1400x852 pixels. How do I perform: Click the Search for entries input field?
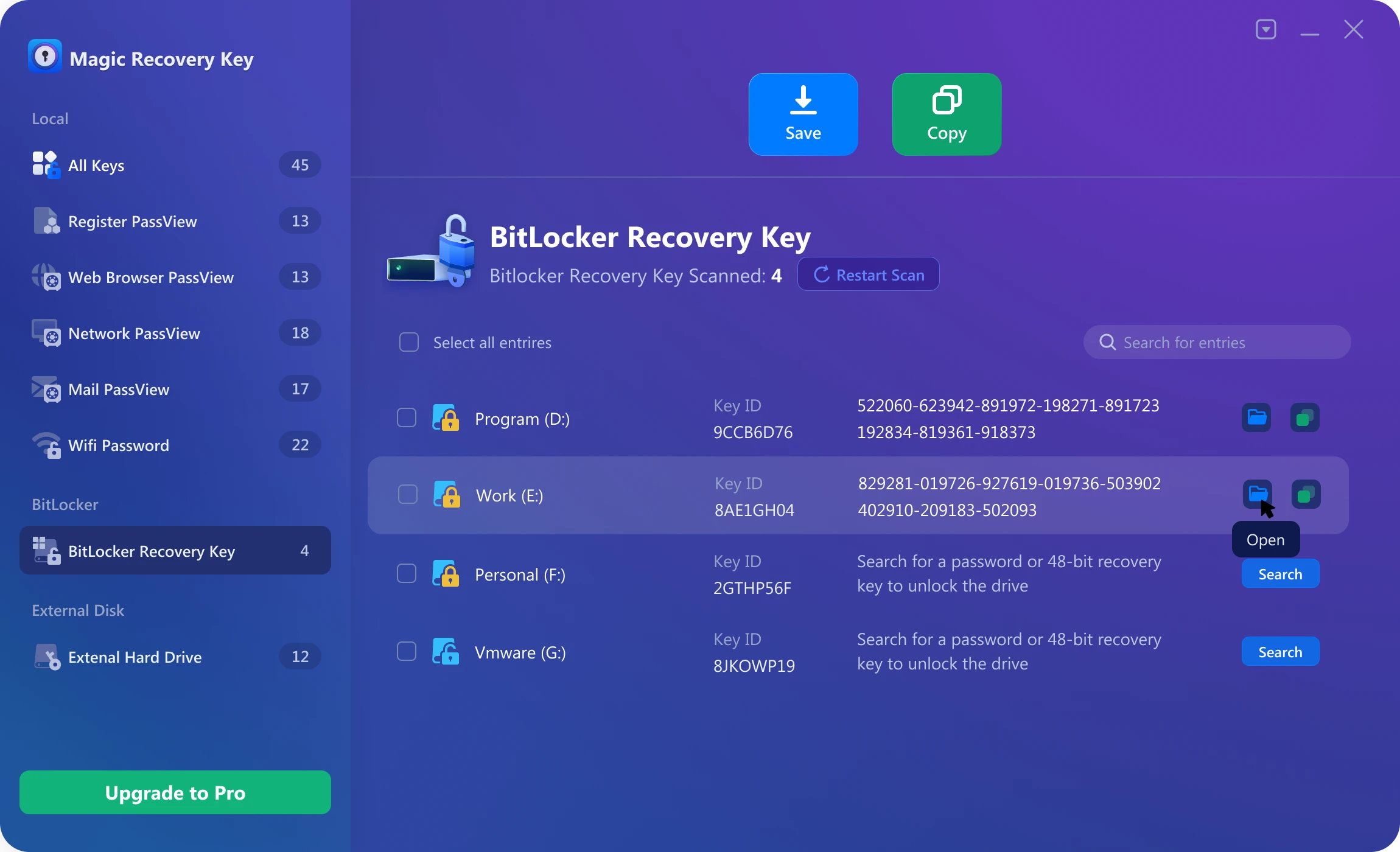pyautogui.click(x=1211, y=342)
